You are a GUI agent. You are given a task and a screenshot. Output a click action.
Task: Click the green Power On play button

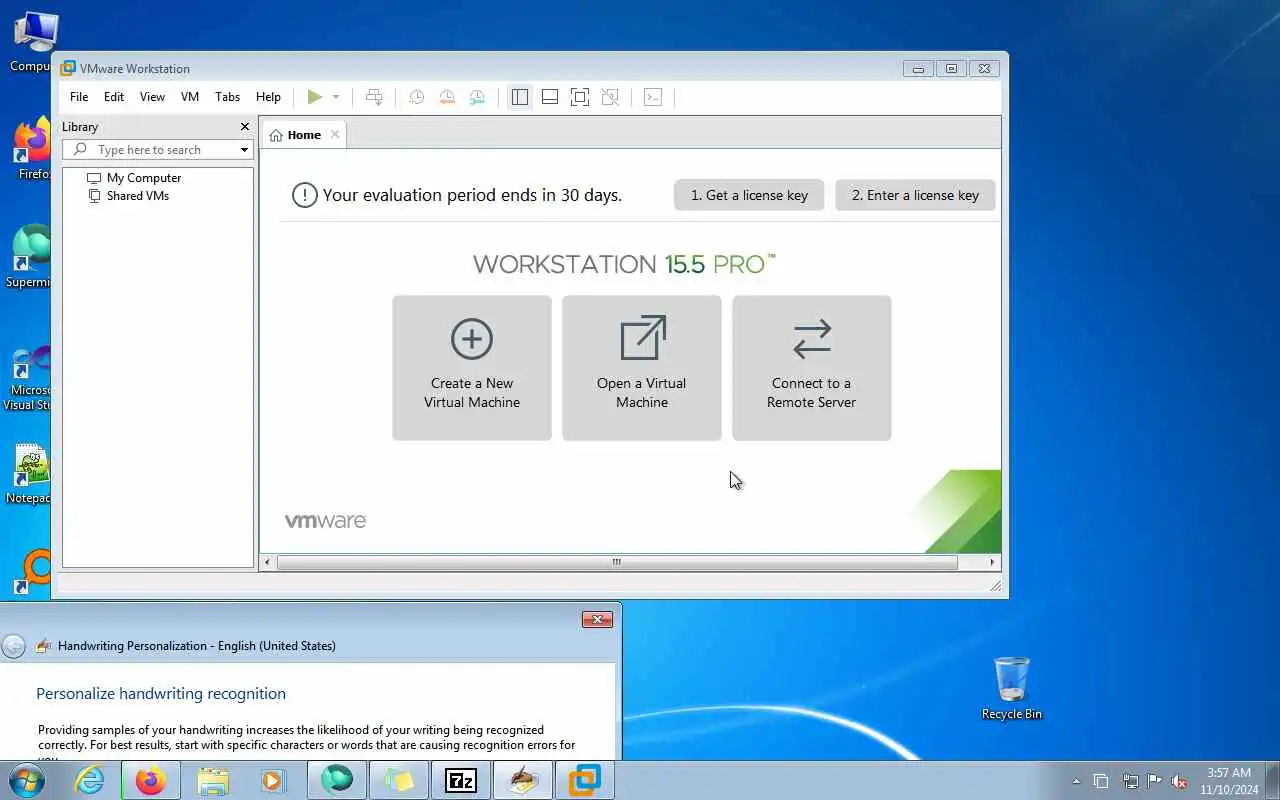coord(315,97)
